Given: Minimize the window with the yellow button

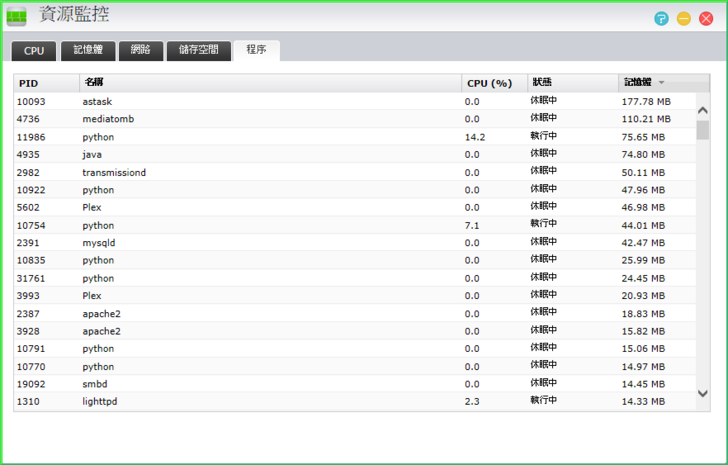Looking at the screenshot, I should tap(683, 19).
